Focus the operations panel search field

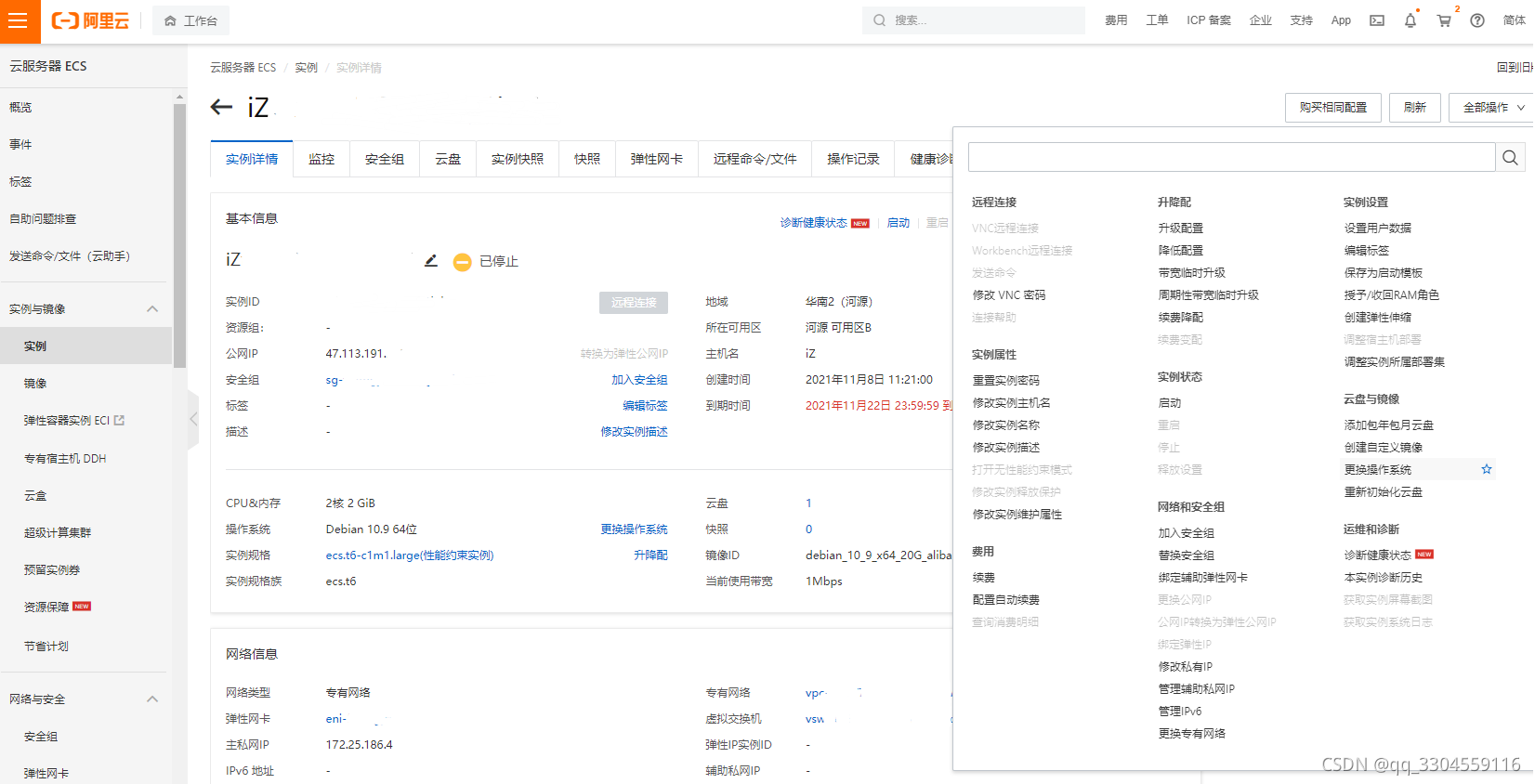[1231, 158]
